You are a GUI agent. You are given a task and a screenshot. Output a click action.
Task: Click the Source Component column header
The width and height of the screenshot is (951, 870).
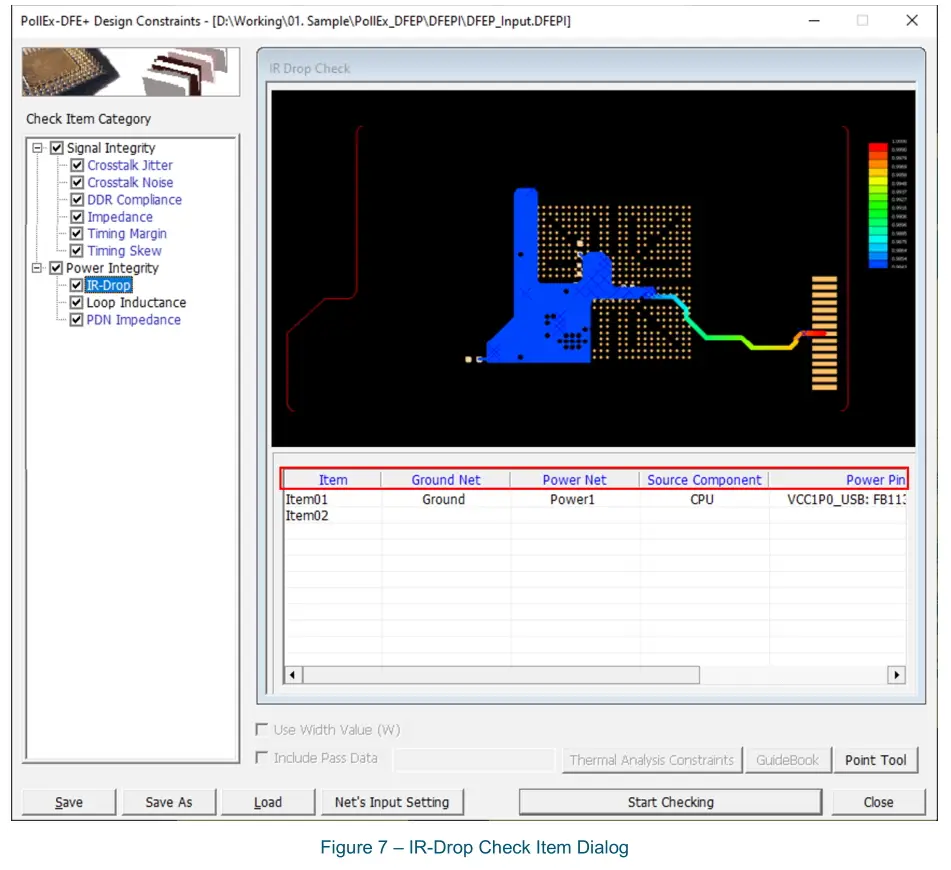pos(704,480)
